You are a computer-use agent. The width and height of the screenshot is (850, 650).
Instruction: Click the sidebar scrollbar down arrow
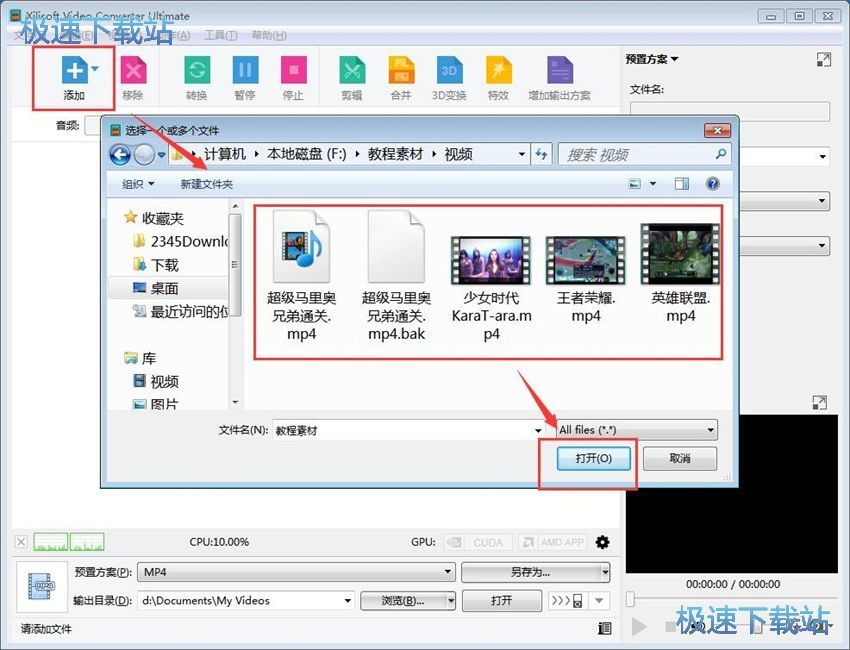pyautogui.click(x=235, y=402)
